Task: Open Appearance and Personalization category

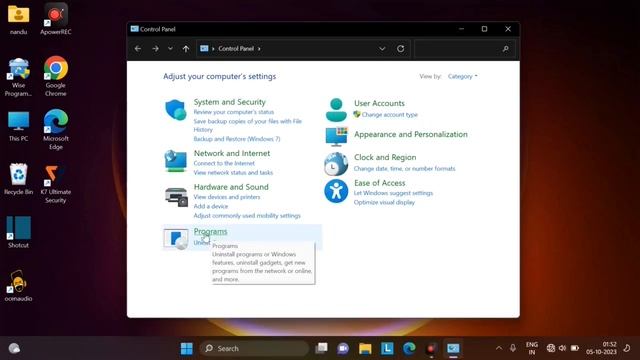Action: tap(411, 134)
